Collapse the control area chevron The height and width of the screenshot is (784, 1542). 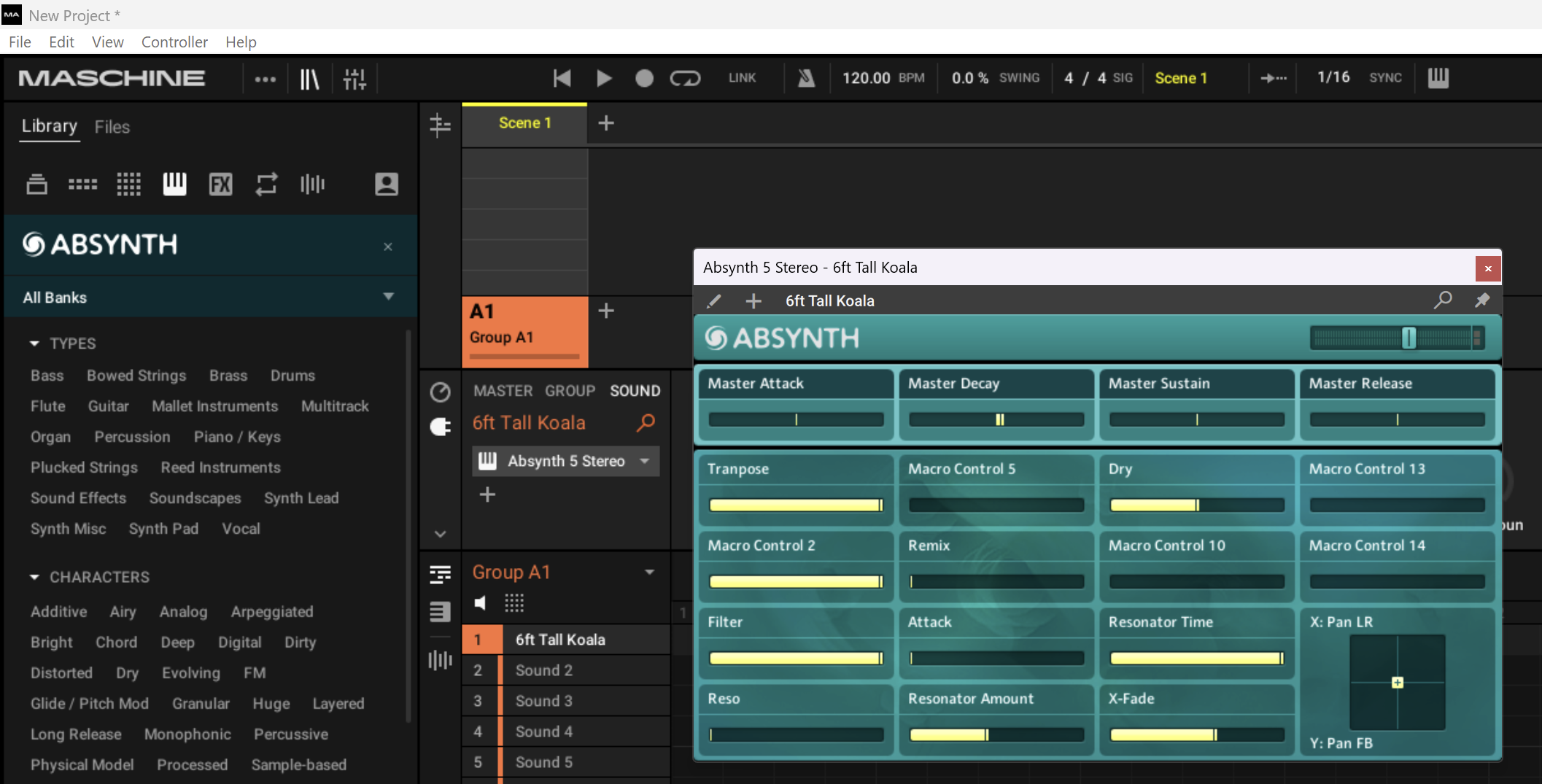pyautogui.click(x=440, y=534)
